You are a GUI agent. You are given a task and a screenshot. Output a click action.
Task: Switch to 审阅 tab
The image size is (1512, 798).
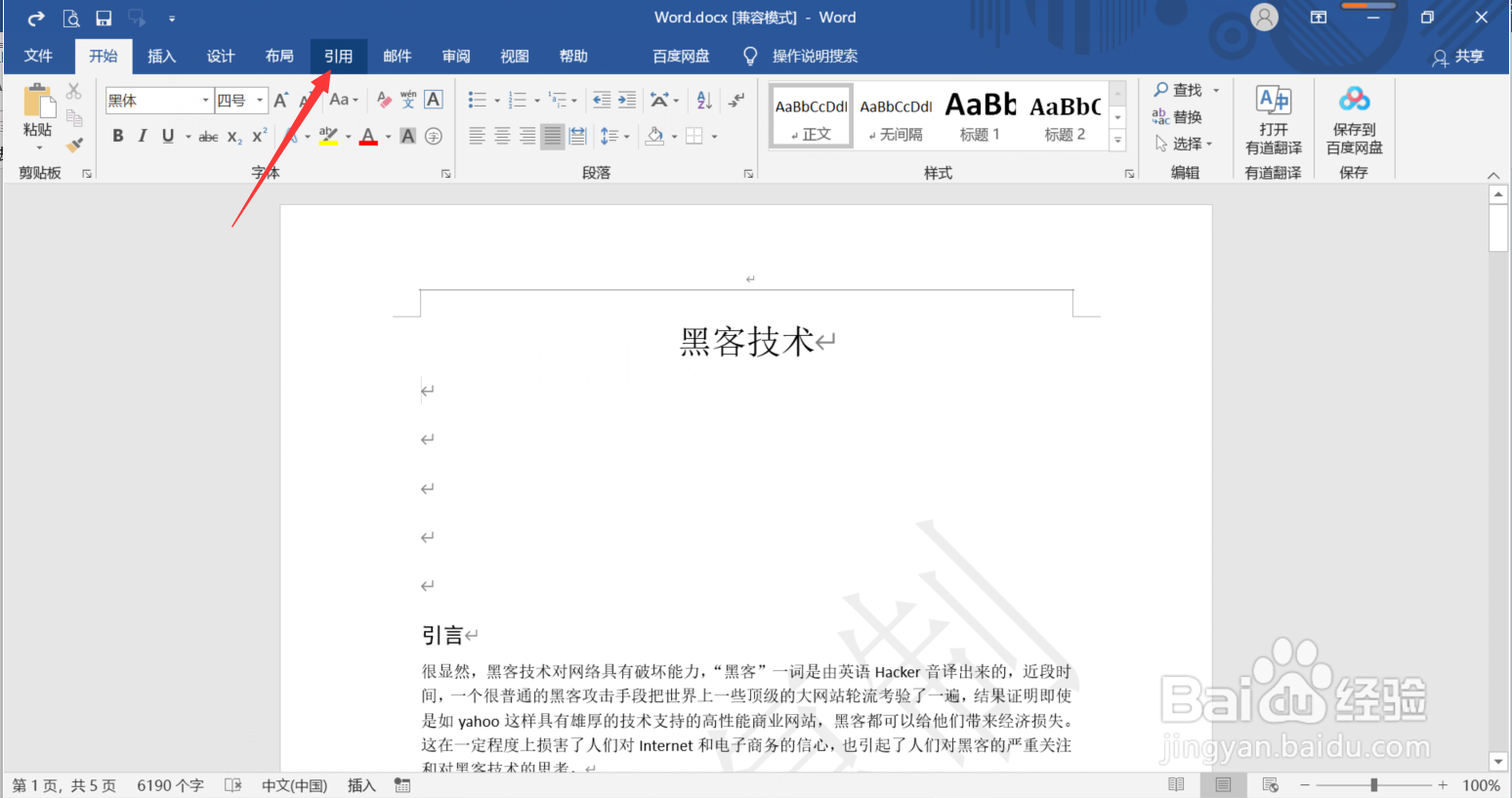[456, 56]
